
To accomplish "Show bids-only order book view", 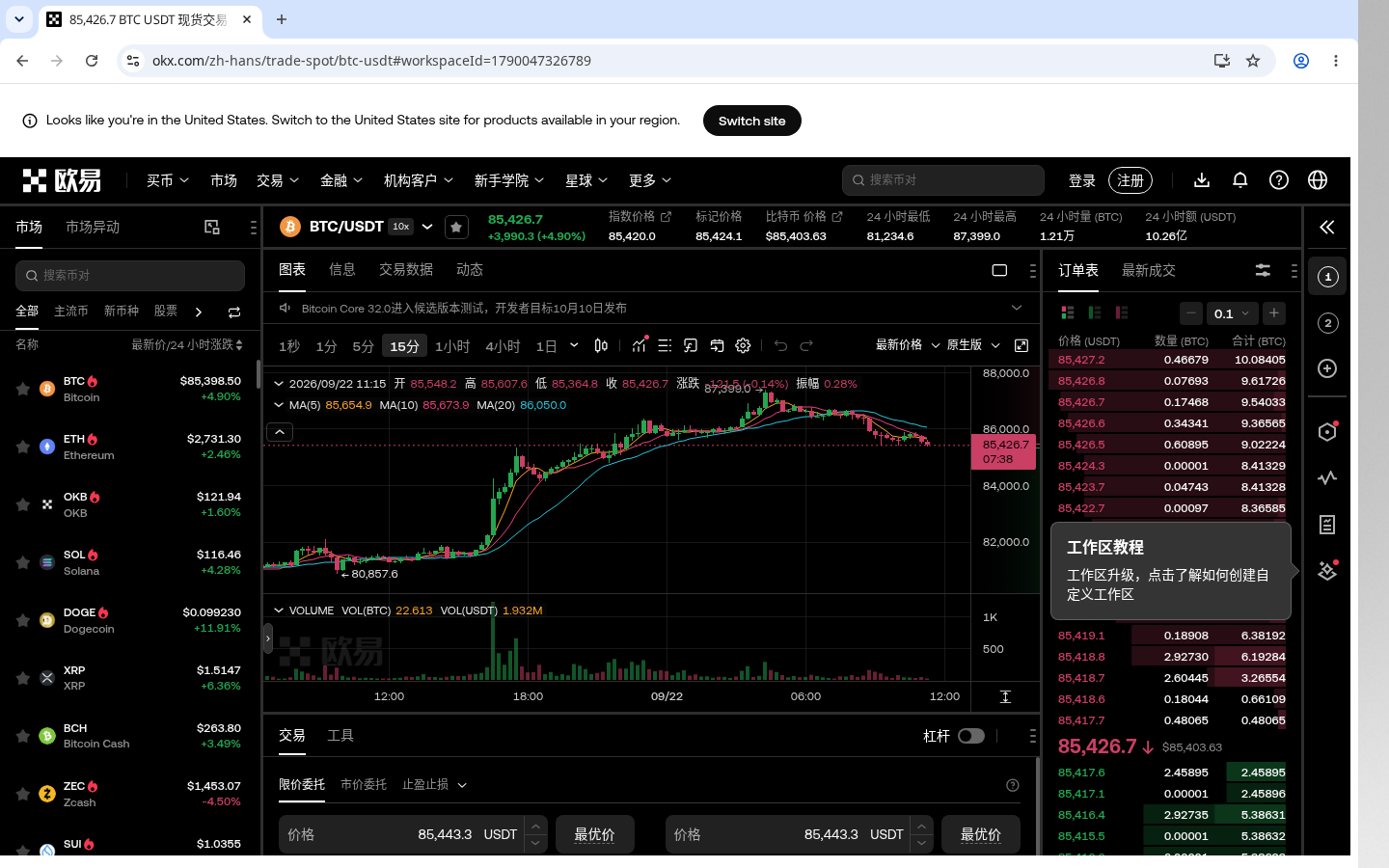I will coord(1095,312).
